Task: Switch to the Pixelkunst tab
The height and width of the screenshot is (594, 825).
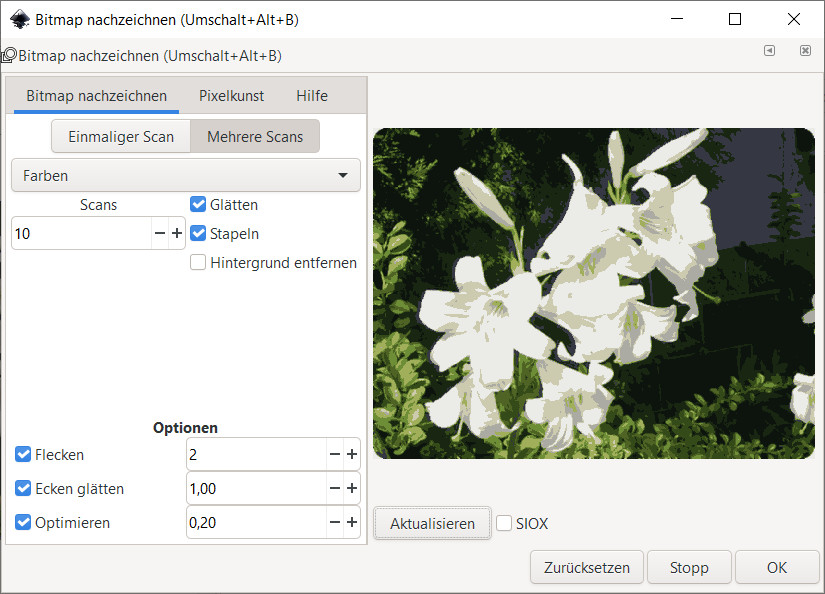Action: [231, 96]
